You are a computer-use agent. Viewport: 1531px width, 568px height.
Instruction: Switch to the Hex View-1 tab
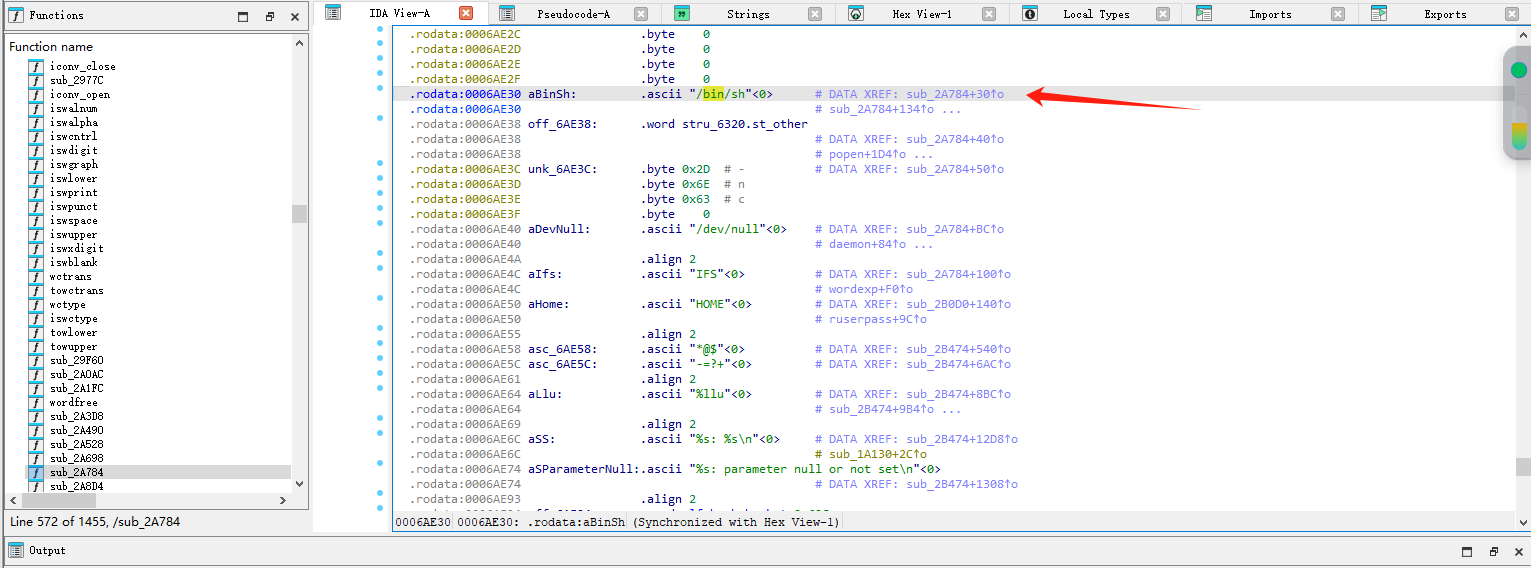(x=921, y=14)
